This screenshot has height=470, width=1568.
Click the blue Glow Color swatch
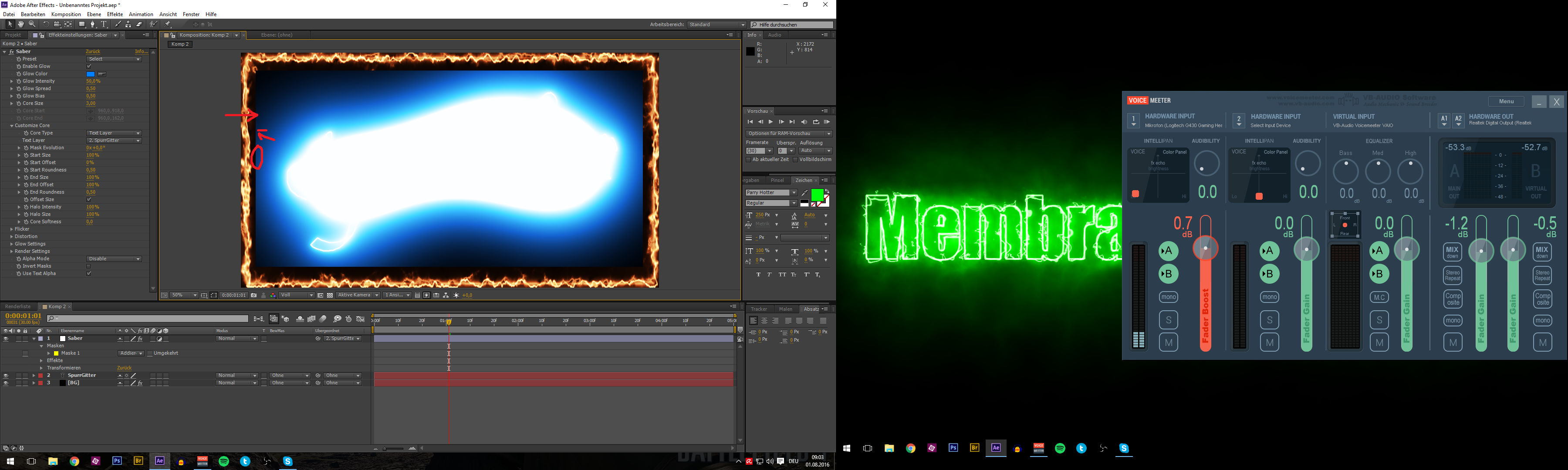(x=91, y=74)
